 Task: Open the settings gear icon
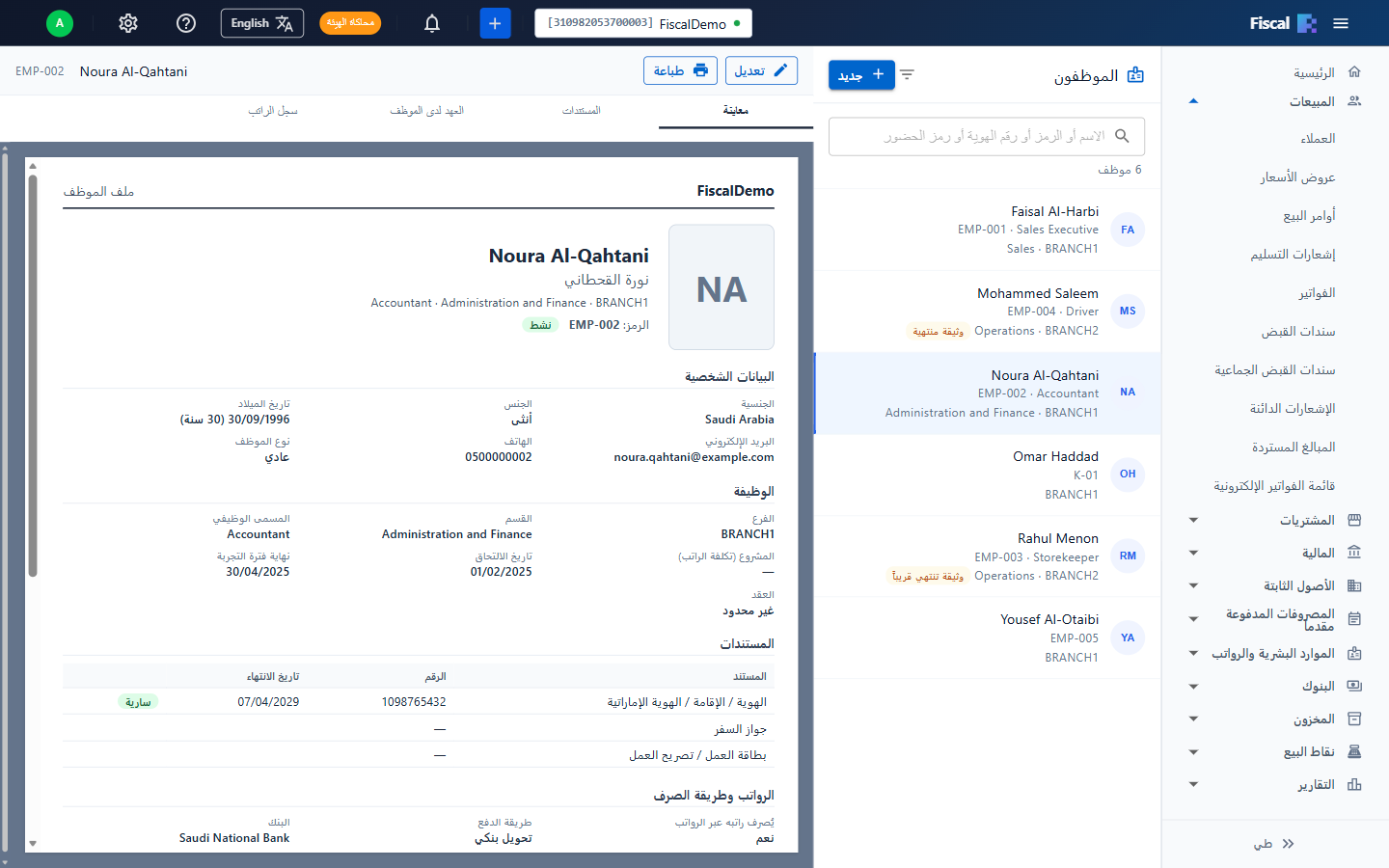pyautogui.click(x=128, y=23)
